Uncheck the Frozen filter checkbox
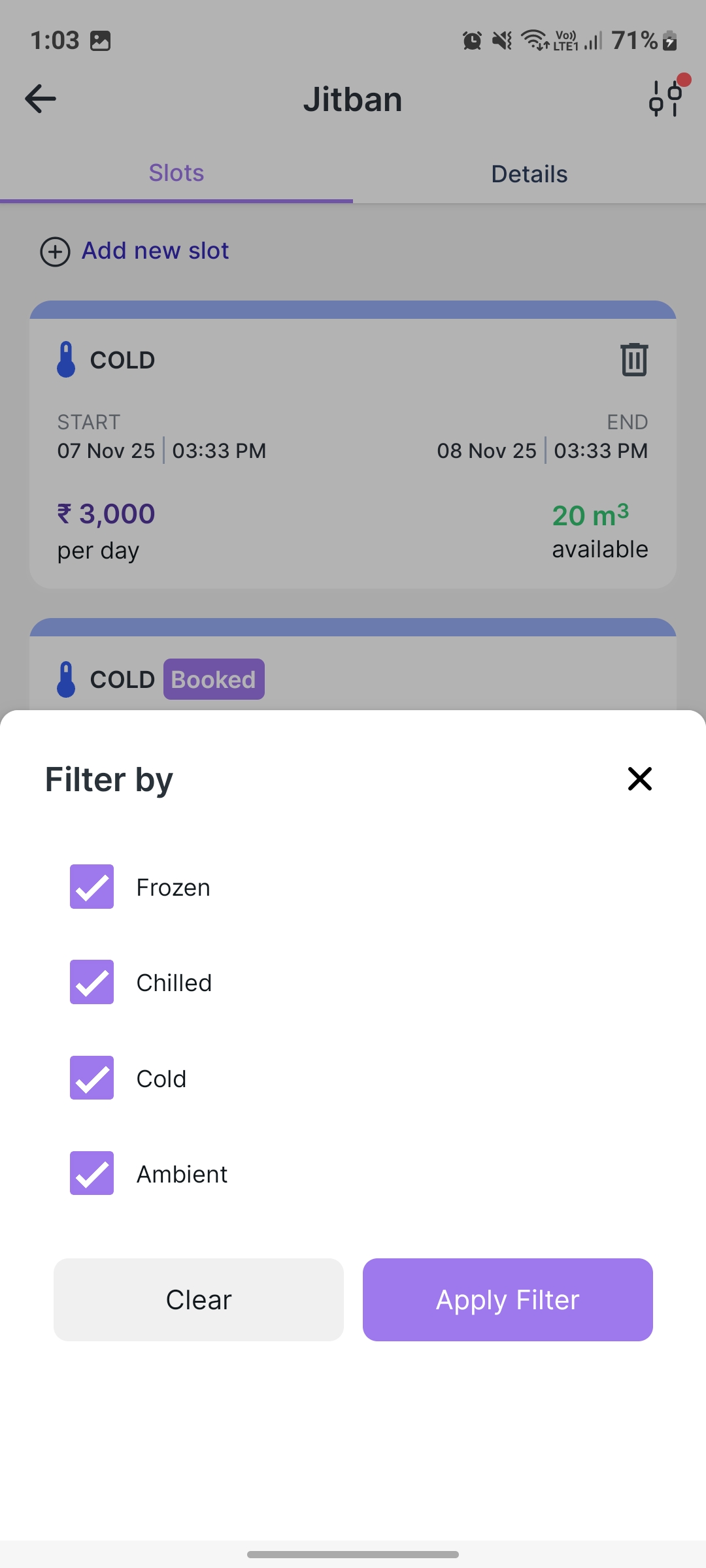Image resolution: width=706 pixels, height=1568 pixels. coord(92,887)
